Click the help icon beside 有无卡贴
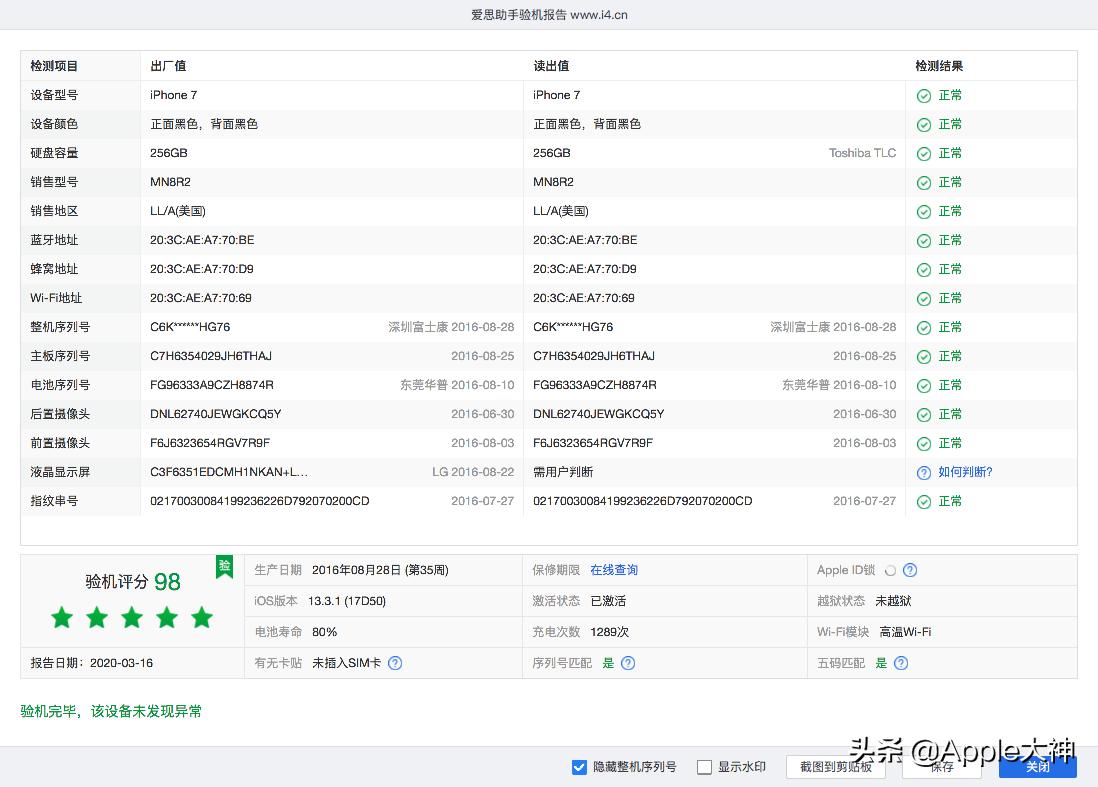Viewport: 1098px width, 787px height. tap(397, 662)
